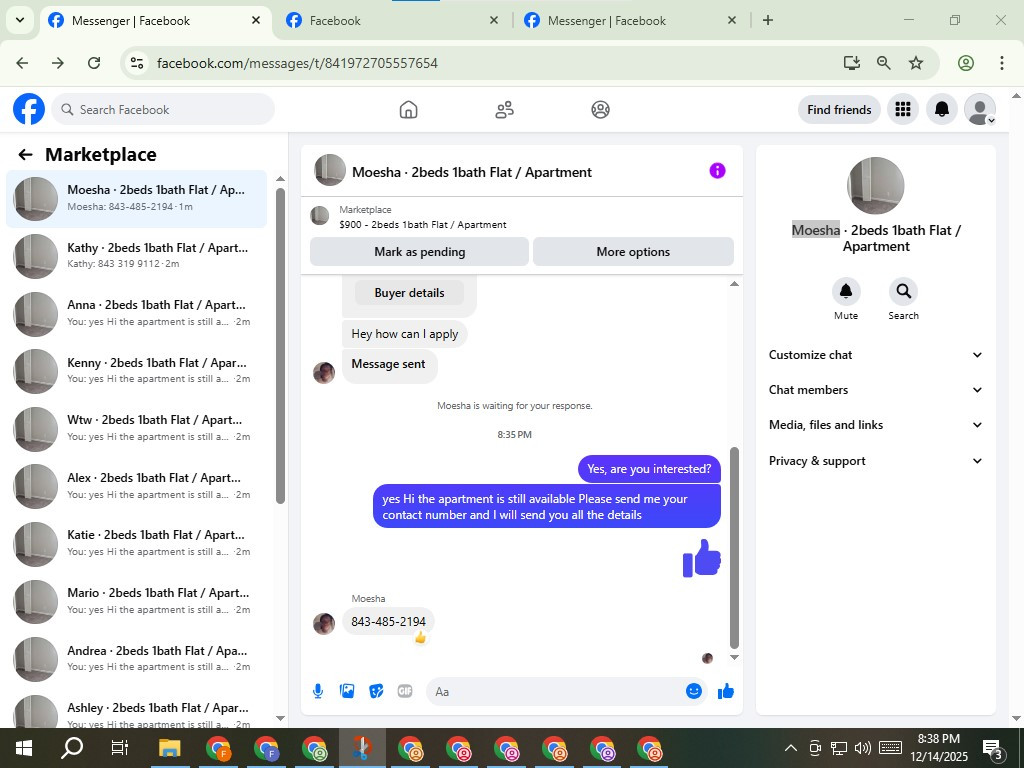Expand the Privacy & support section
This screenshot has width=1024, height=768.
click(x=875, y=461)
